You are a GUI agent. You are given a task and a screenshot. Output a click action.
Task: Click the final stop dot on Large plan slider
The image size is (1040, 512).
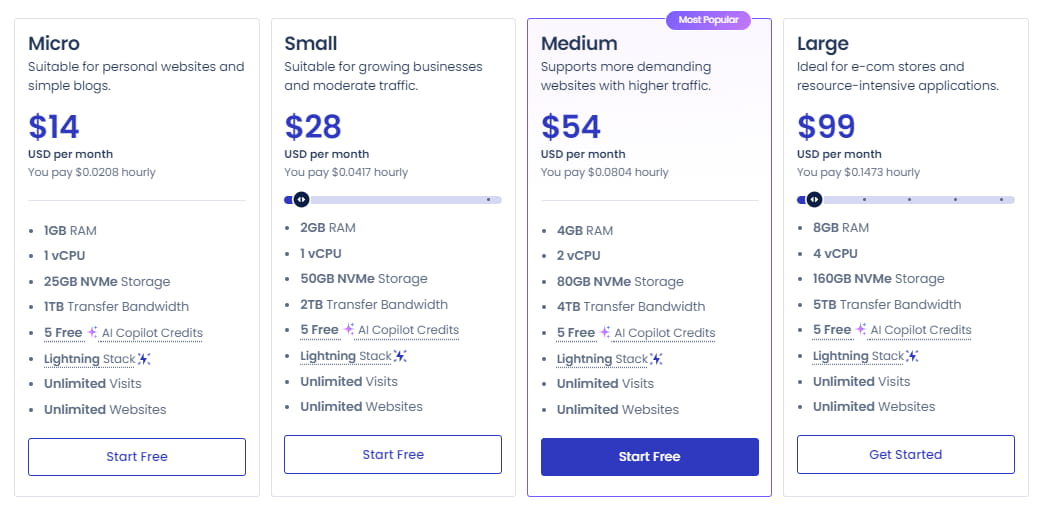pos(1001,200)
